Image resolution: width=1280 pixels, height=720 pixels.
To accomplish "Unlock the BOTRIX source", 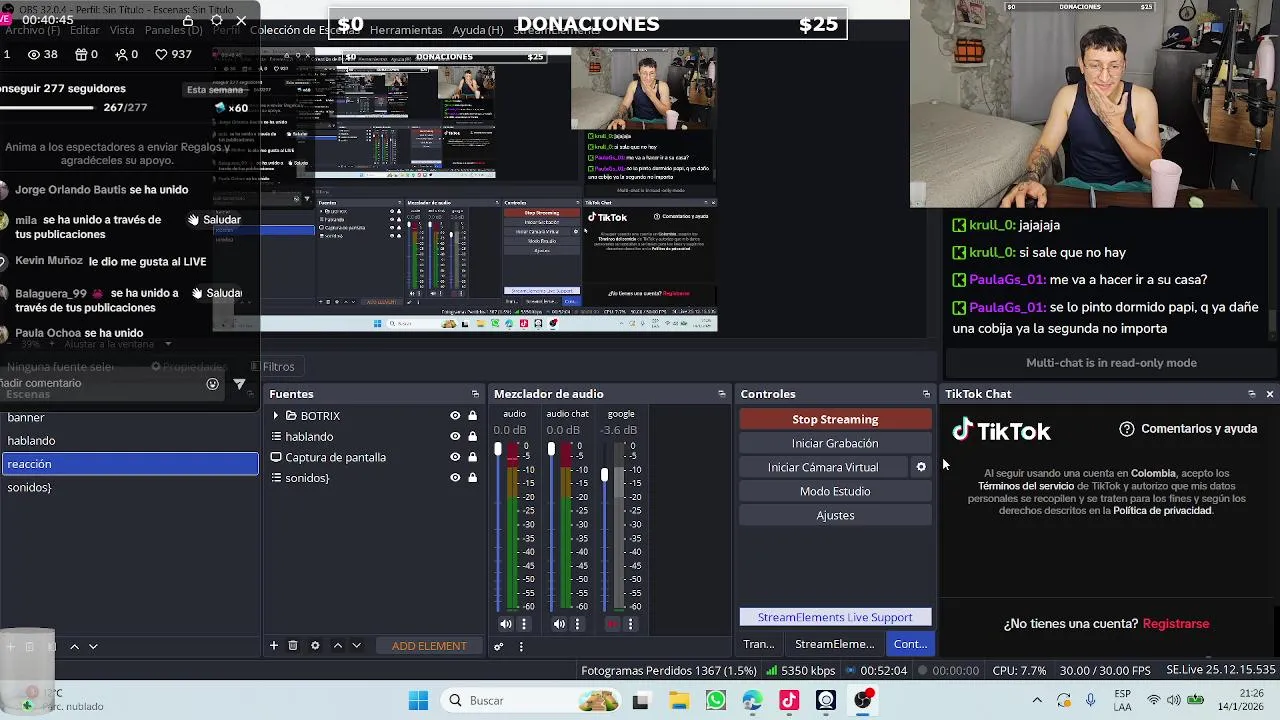I will coord(472,416).
